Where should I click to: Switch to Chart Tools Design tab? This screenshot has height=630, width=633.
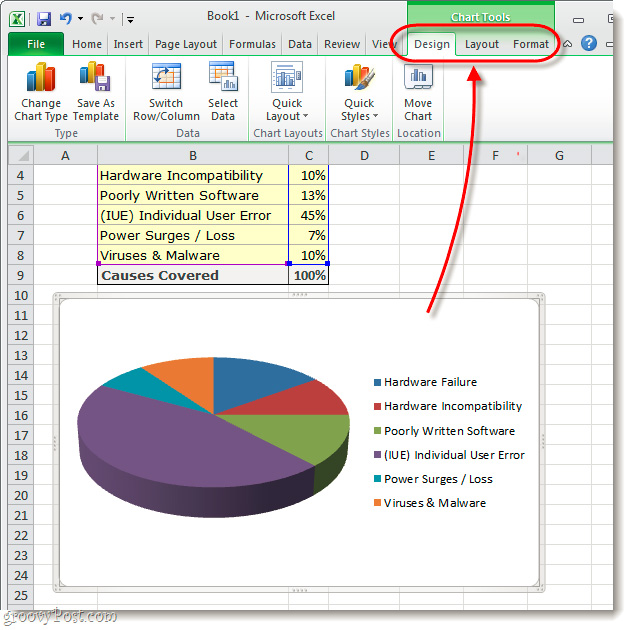tap(432, 44)
